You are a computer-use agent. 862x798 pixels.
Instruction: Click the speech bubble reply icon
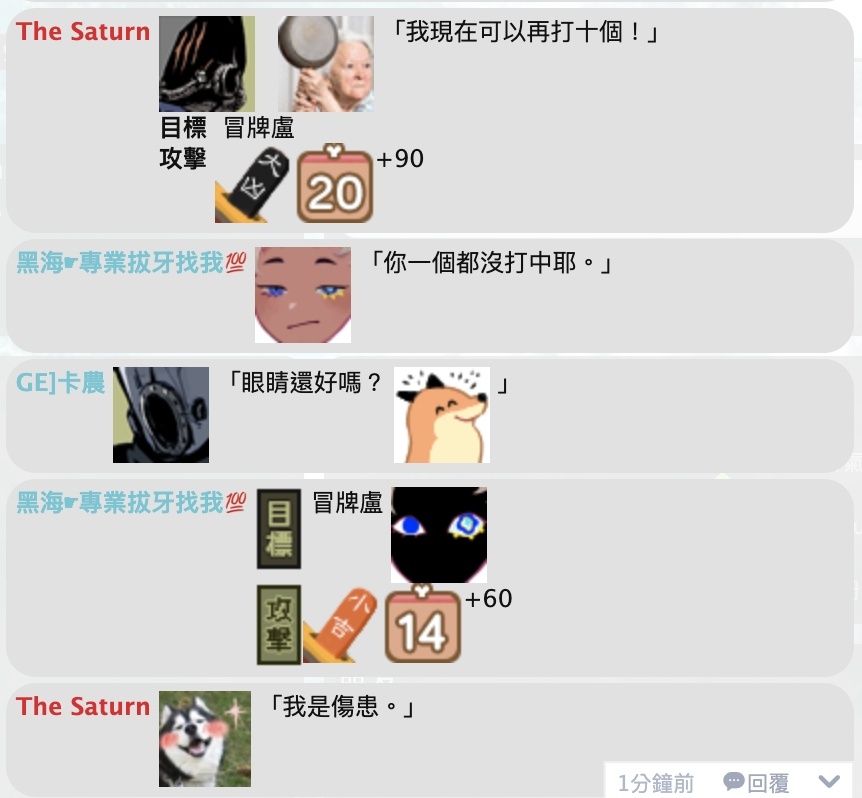tap(733, 781)
